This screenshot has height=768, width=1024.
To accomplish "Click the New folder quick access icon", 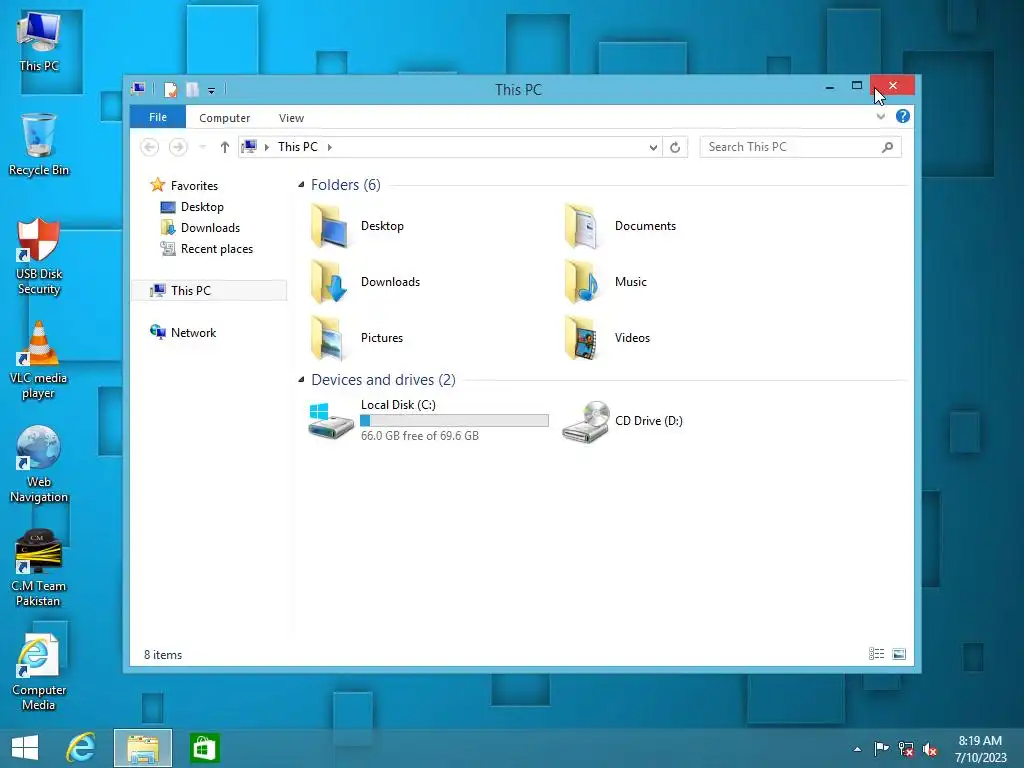I will pos(193,89).
